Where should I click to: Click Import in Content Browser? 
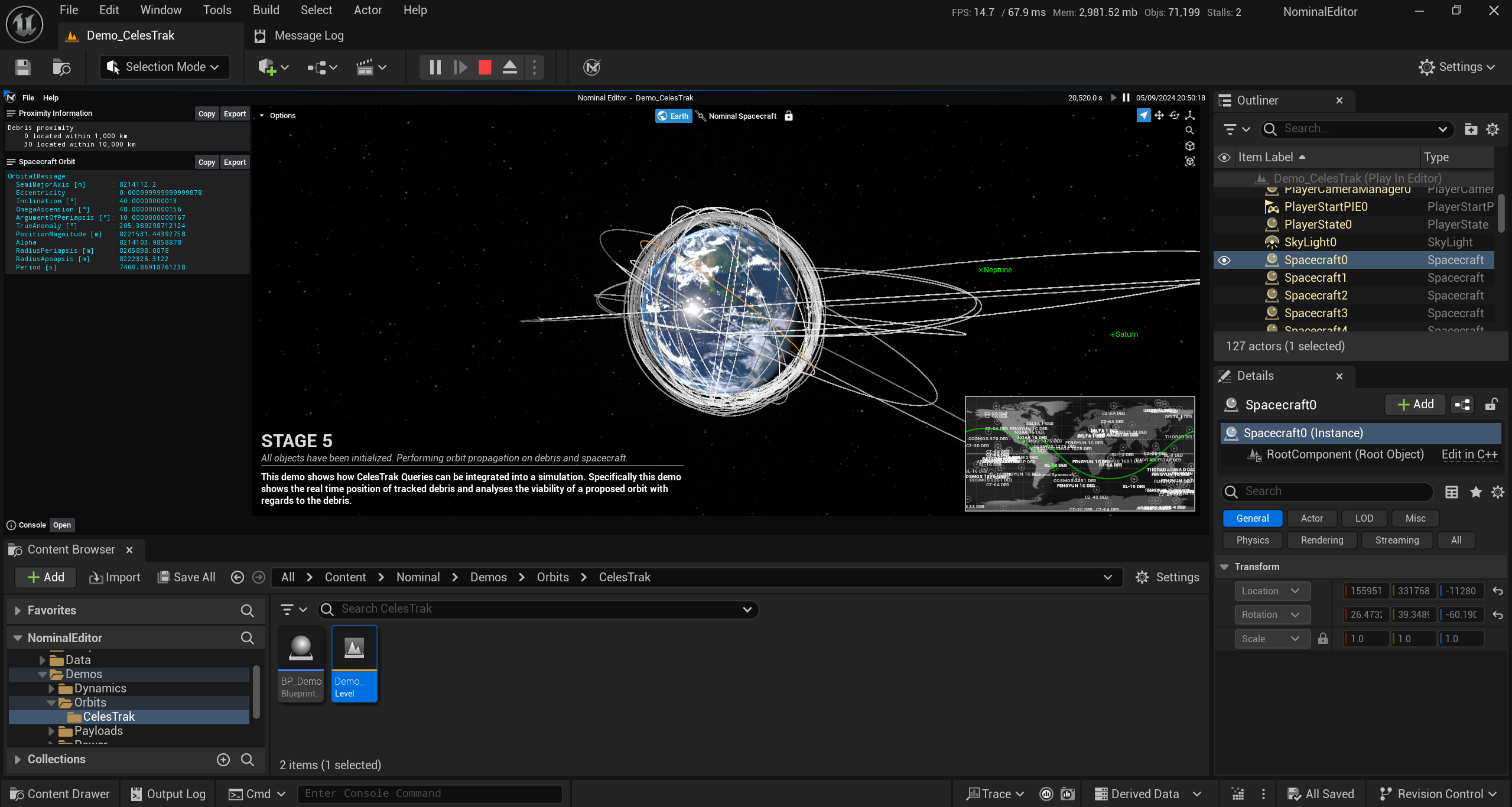[115, 578]
